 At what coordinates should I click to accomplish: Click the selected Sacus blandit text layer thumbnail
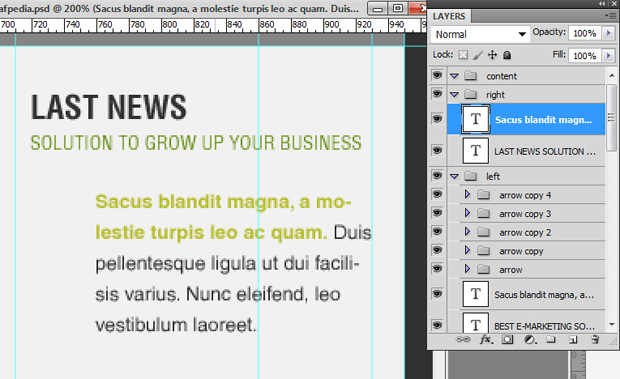pyautogui.click(x=476, y=119)
